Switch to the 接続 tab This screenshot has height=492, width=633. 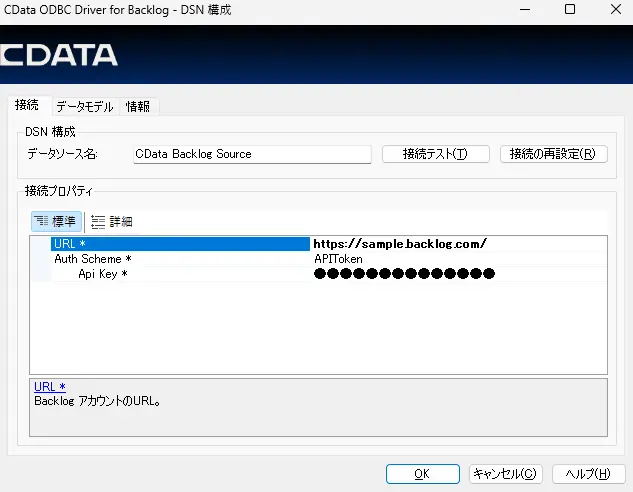(x=27, y=105)
